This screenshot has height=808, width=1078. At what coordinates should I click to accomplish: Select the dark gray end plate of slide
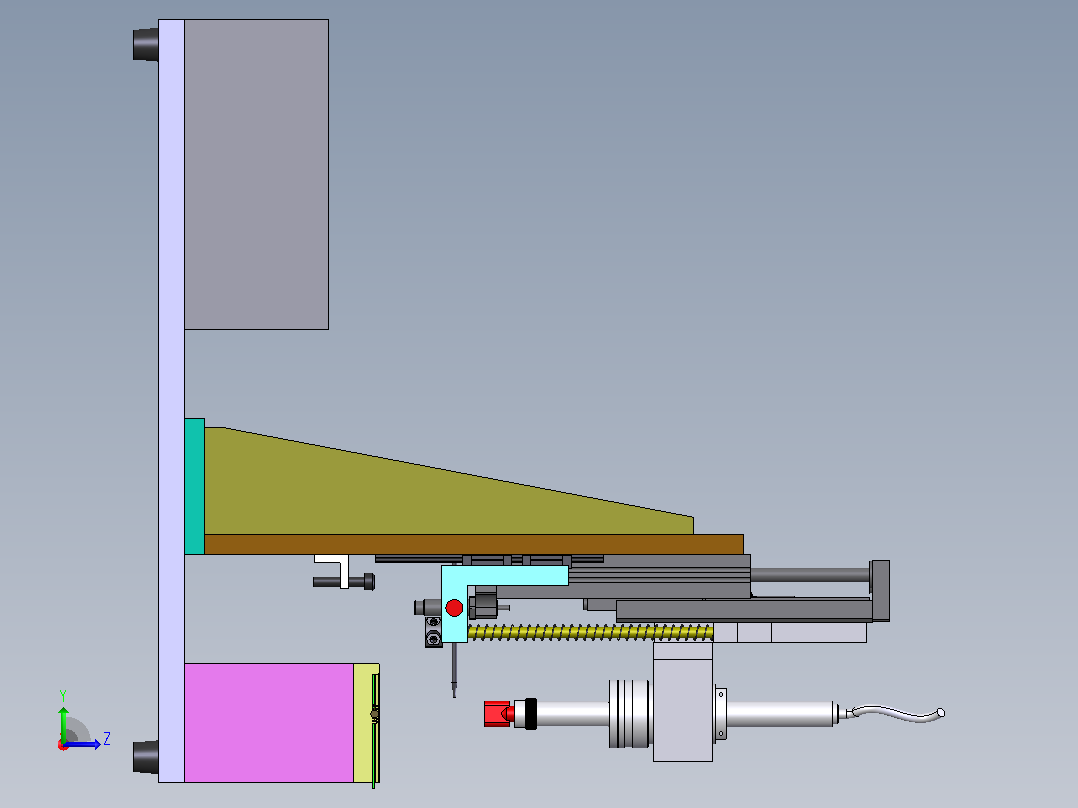(x=881, y=591)
